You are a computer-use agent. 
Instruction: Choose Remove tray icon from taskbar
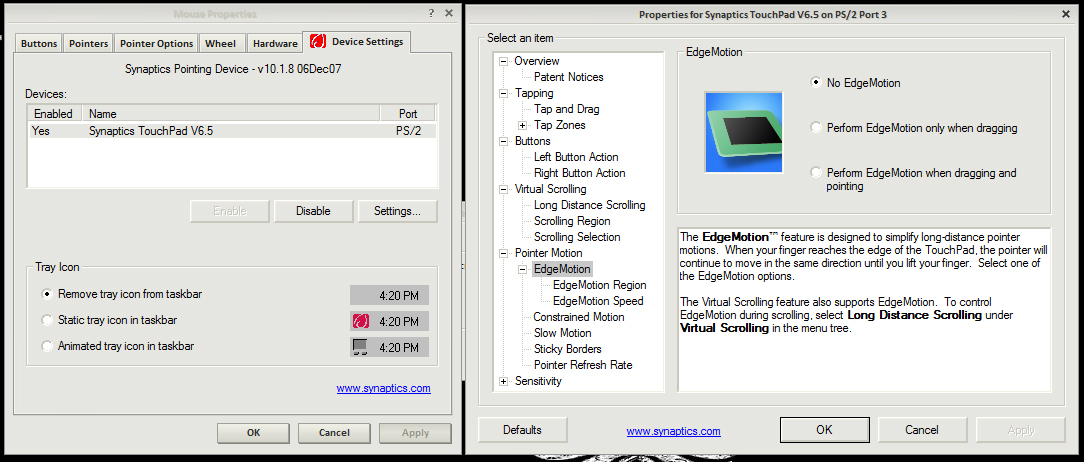click(47, 294)
